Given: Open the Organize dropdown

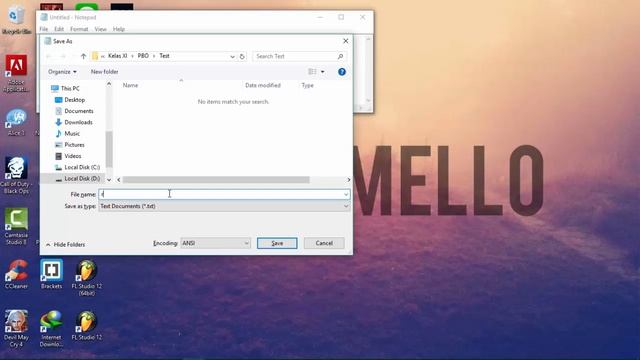Looking at the screenshot, I should pyautogui.click(x=62, y=72).
